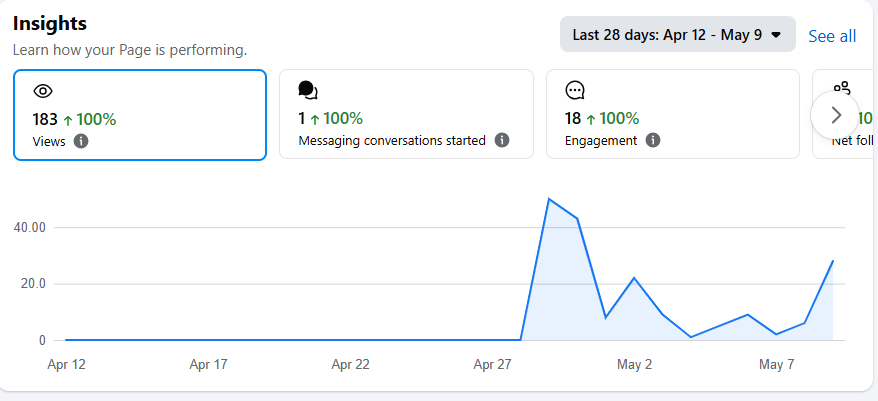Open the date range dropdown Last 28 days
Image resolution: width=878 pixels, height=401 pixels.
tap(678, 34)
